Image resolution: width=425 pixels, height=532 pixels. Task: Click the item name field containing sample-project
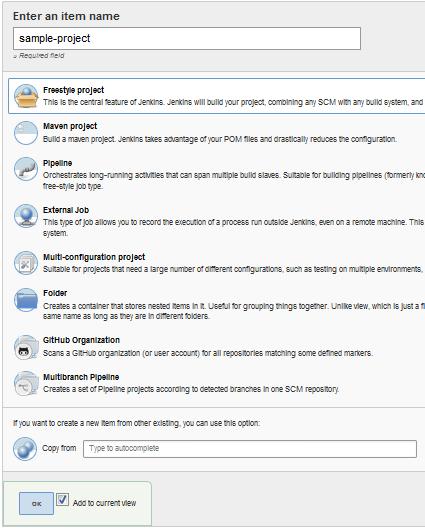click(x=187, y=39)
